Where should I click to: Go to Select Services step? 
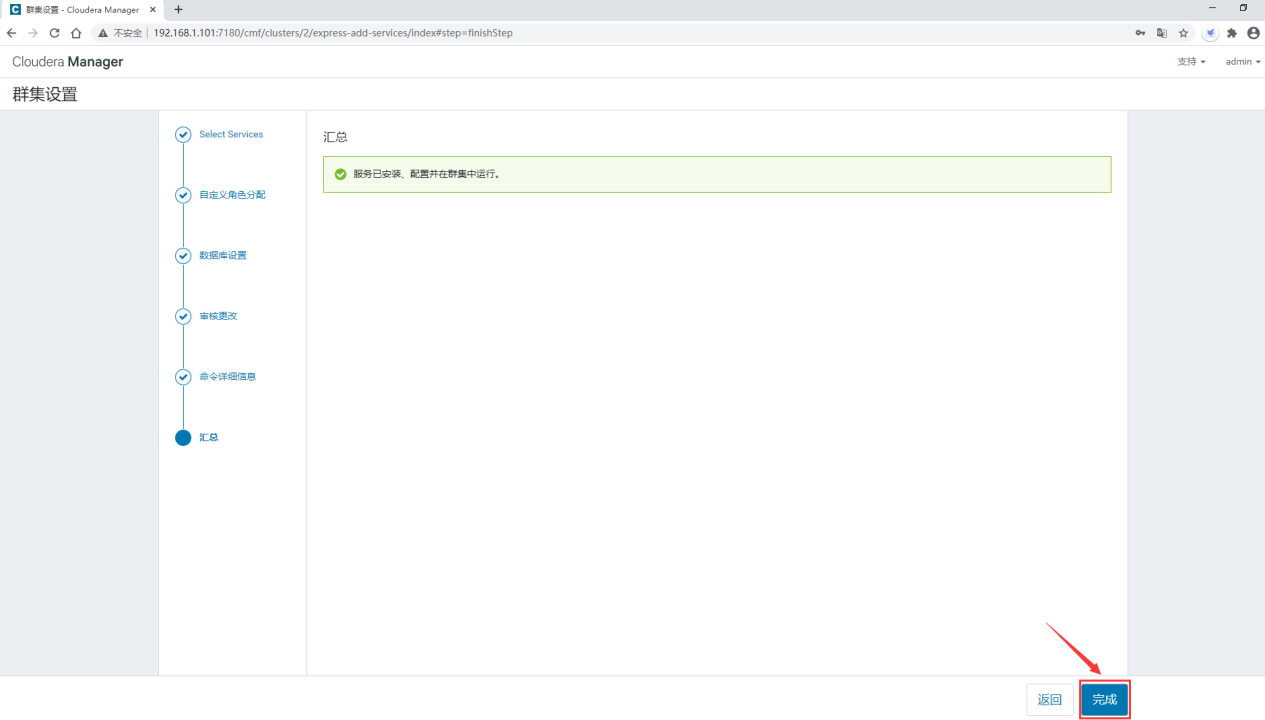click(x=231, y=134)
